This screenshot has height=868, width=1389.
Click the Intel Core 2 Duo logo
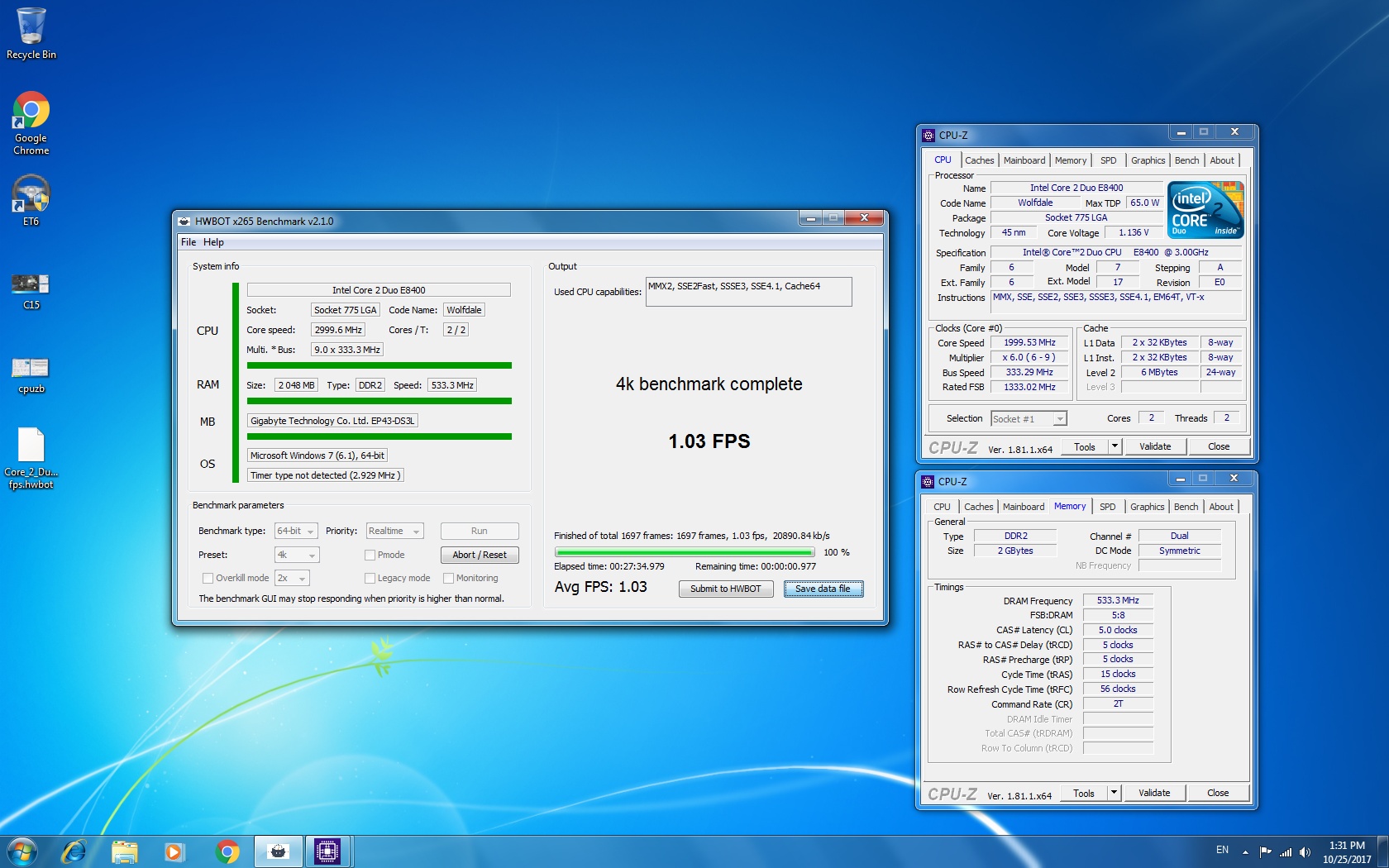tap(1206, 210)
